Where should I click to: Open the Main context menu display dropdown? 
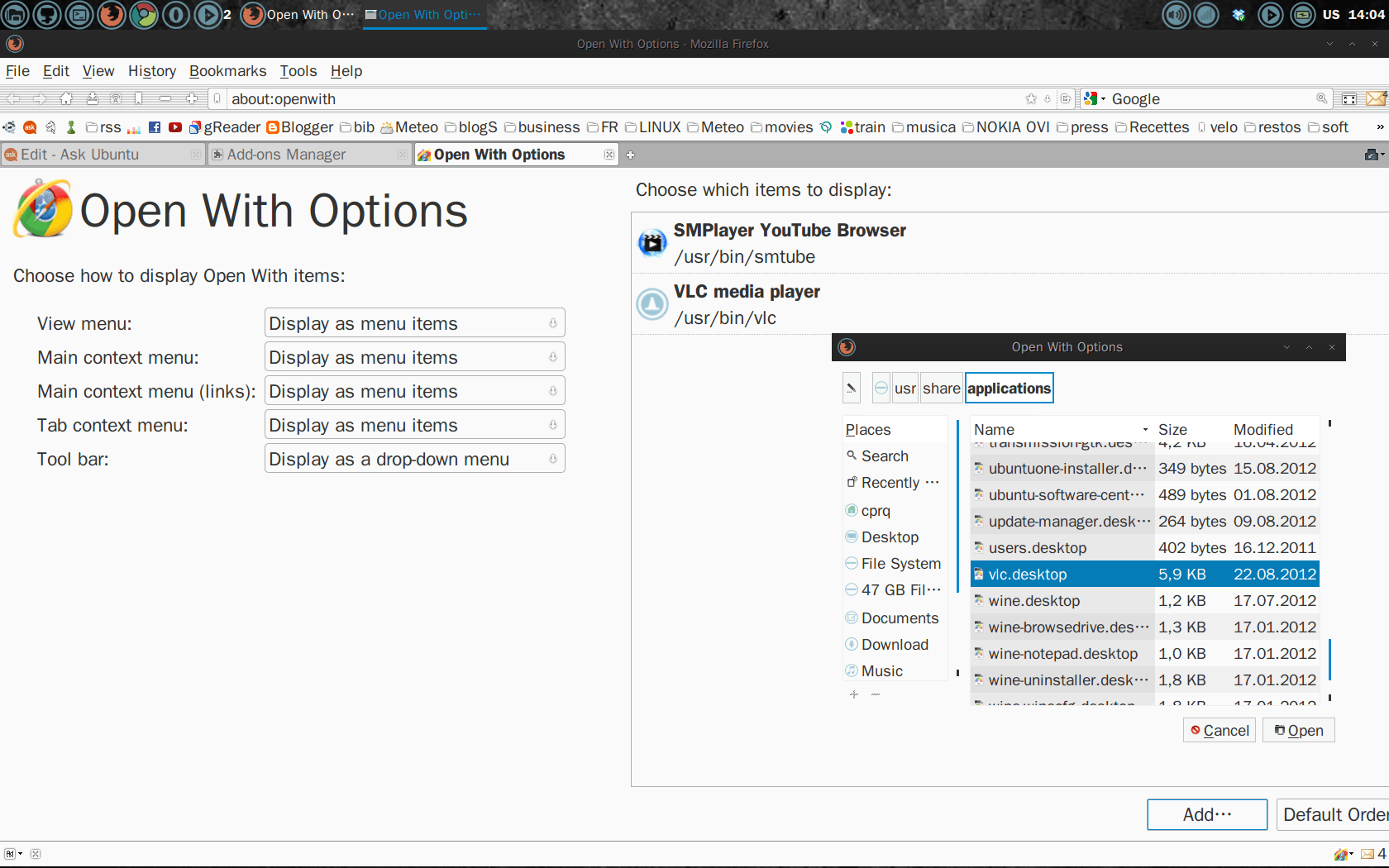click(415, 357)
